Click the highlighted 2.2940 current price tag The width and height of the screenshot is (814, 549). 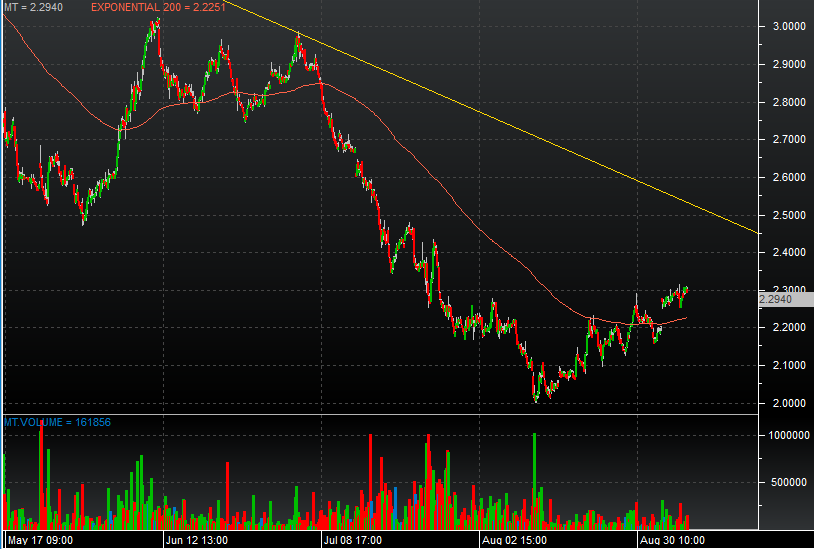click(777, 299)
